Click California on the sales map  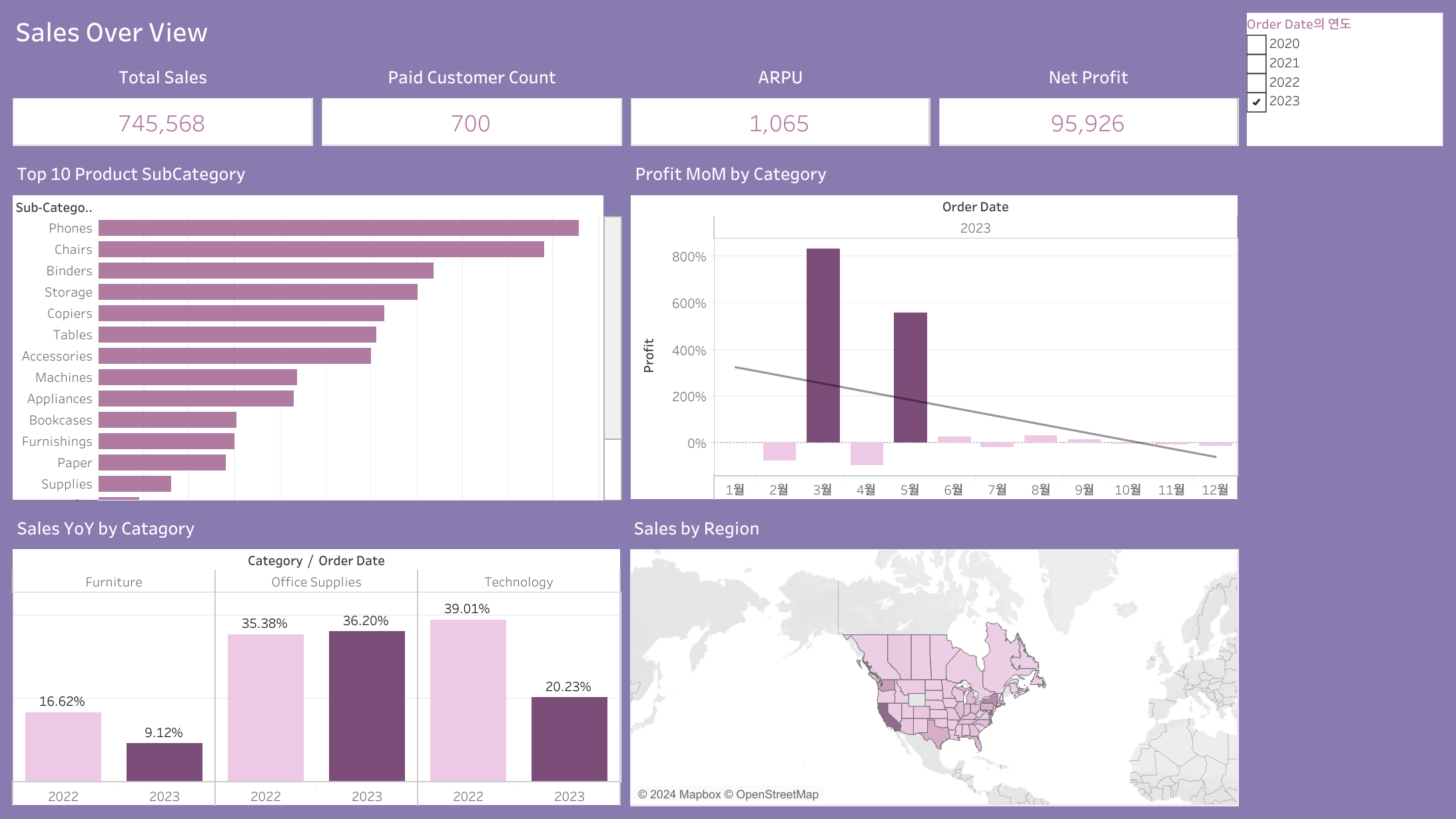889,718
